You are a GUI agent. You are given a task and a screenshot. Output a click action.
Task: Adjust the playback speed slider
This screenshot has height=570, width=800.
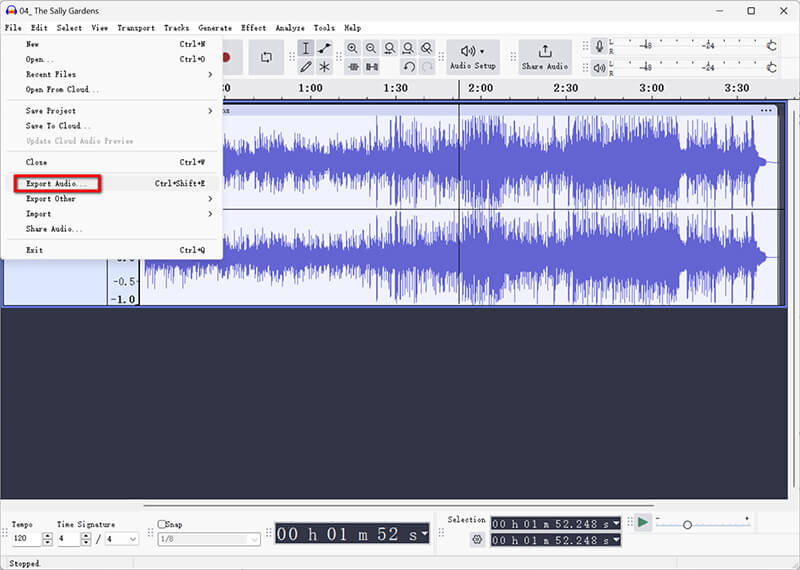pos(687,525)
